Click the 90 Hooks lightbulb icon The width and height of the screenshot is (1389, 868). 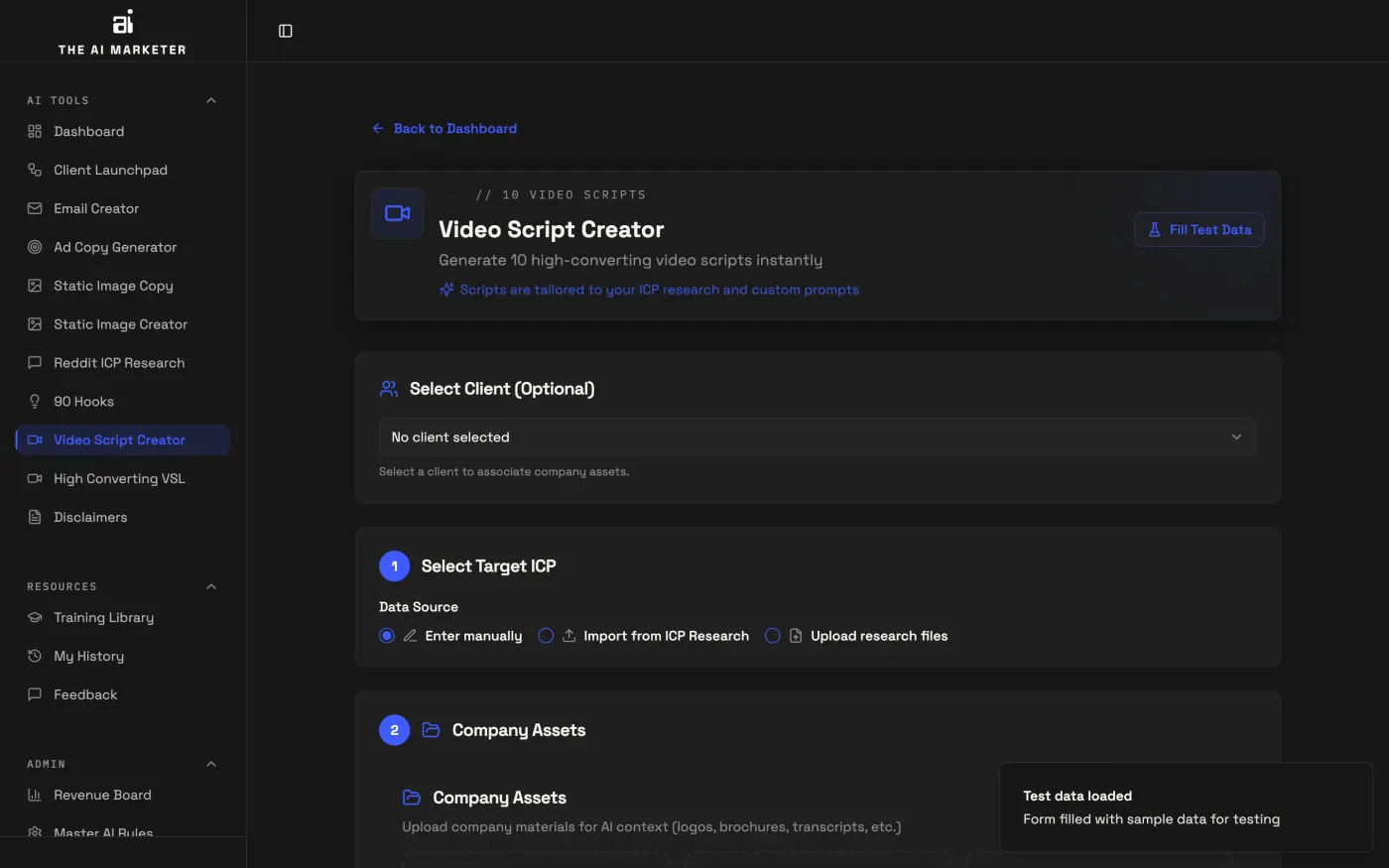tap(35, 402)
